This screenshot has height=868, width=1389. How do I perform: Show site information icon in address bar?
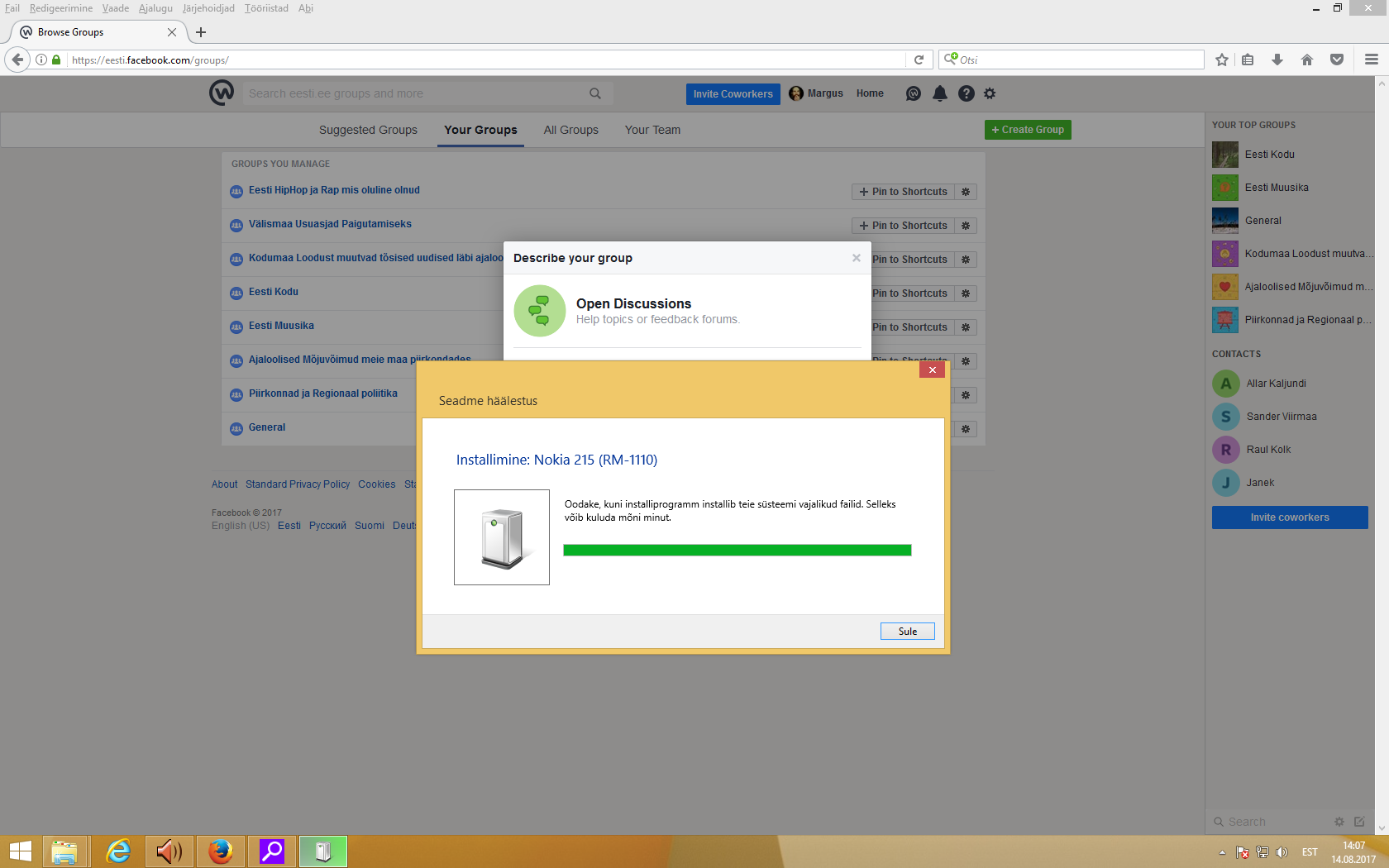coord(41,60)
